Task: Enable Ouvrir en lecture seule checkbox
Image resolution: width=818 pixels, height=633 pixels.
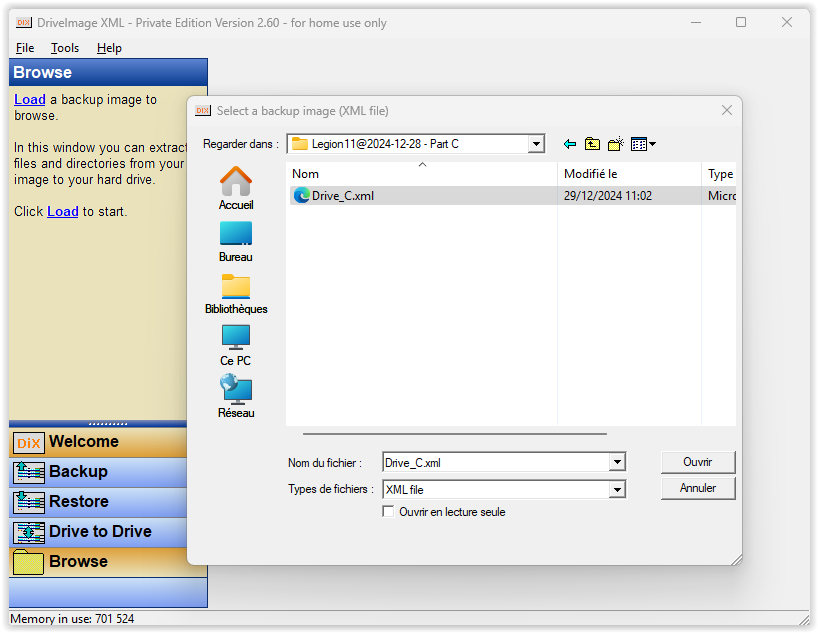Action: pyautogui.click(x=389, y=512)
